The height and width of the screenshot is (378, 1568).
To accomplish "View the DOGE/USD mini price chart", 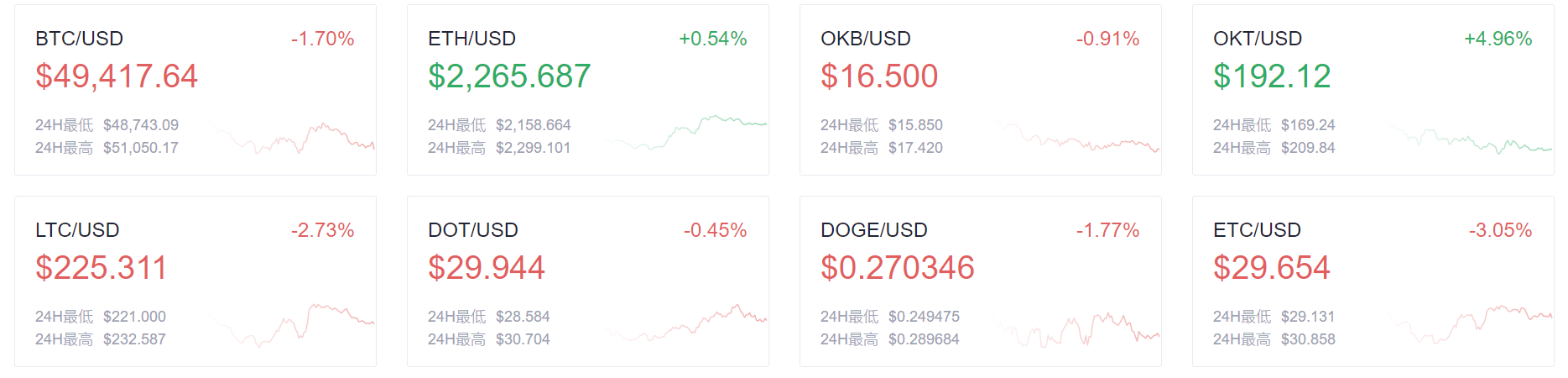I will (1076, 330).
